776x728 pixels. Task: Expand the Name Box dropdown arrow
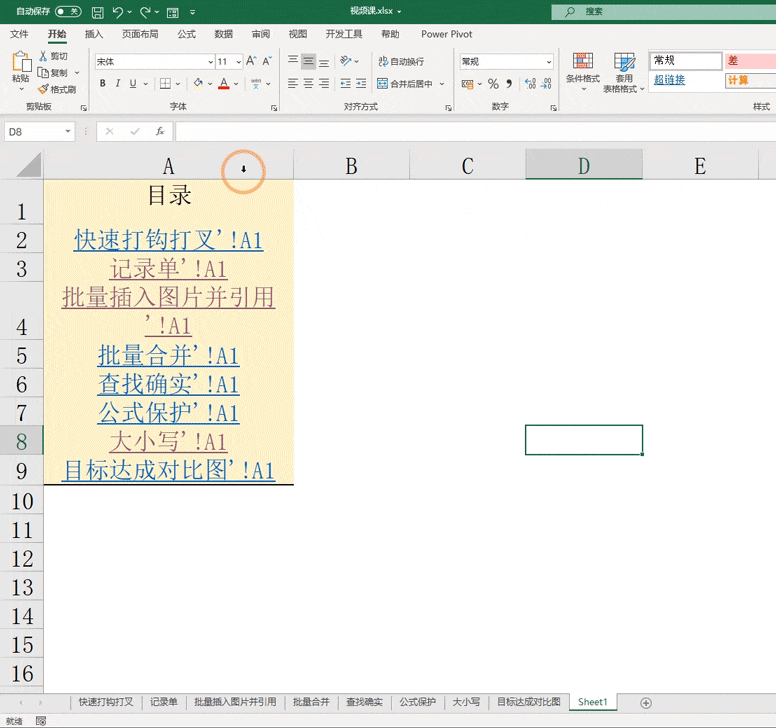click(68, 132)
